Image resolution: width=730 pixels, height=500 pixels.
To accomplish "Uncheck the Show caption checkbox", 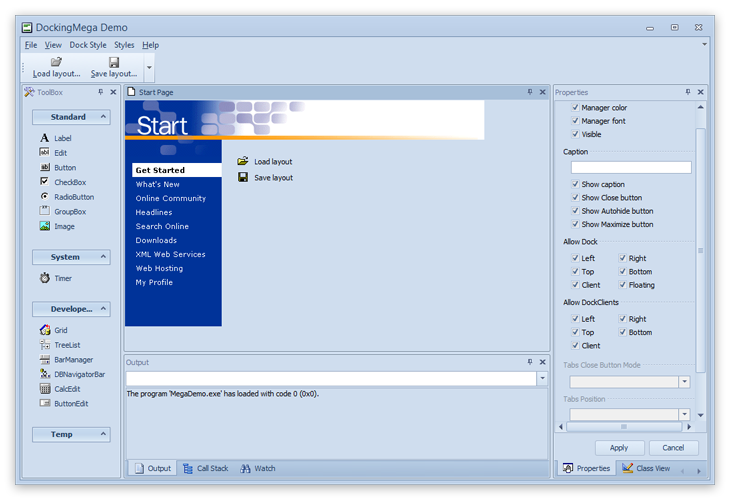I will (574, 185).
